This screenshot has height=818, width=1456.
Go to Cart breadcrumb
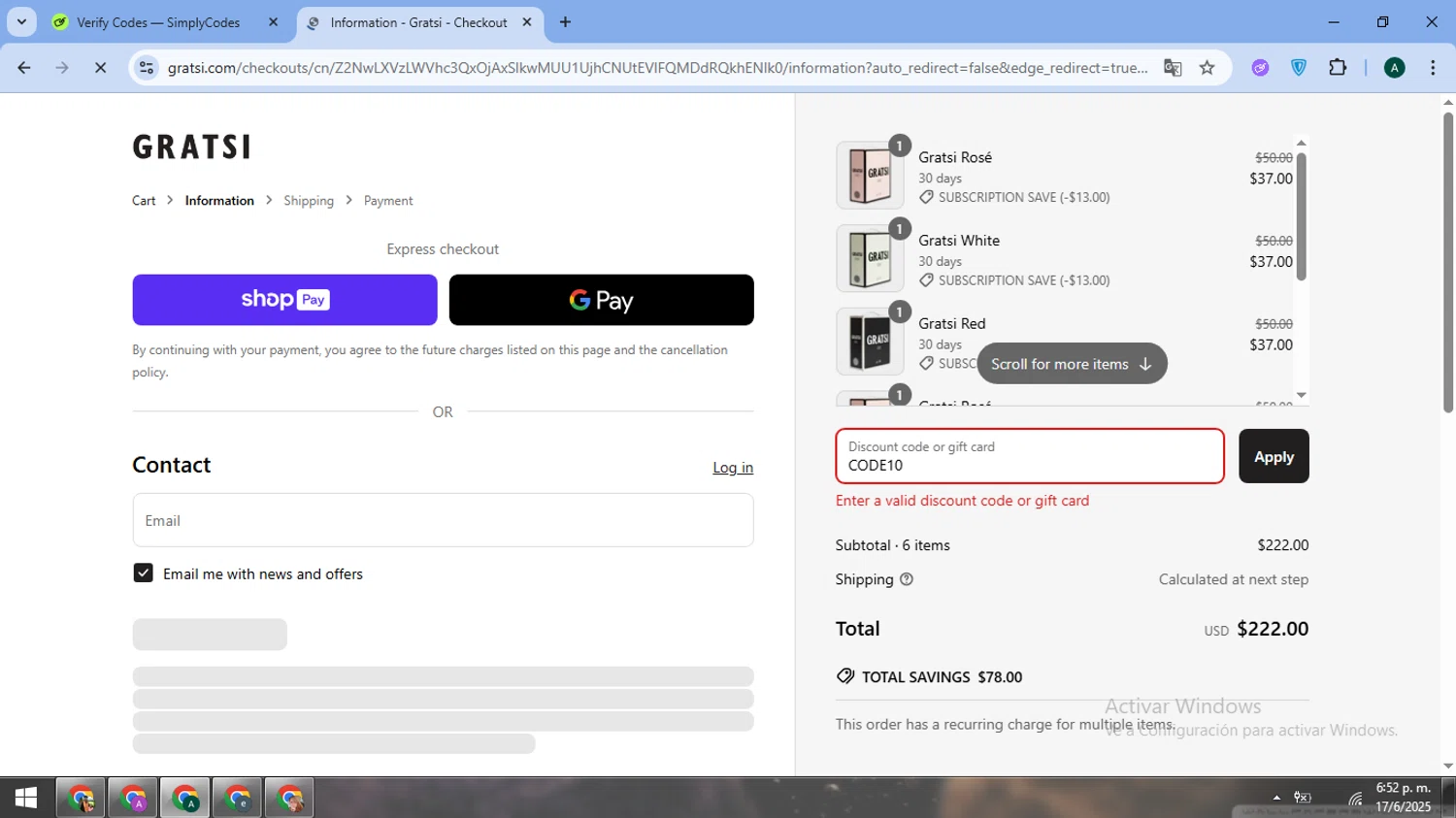pos(144,201)
